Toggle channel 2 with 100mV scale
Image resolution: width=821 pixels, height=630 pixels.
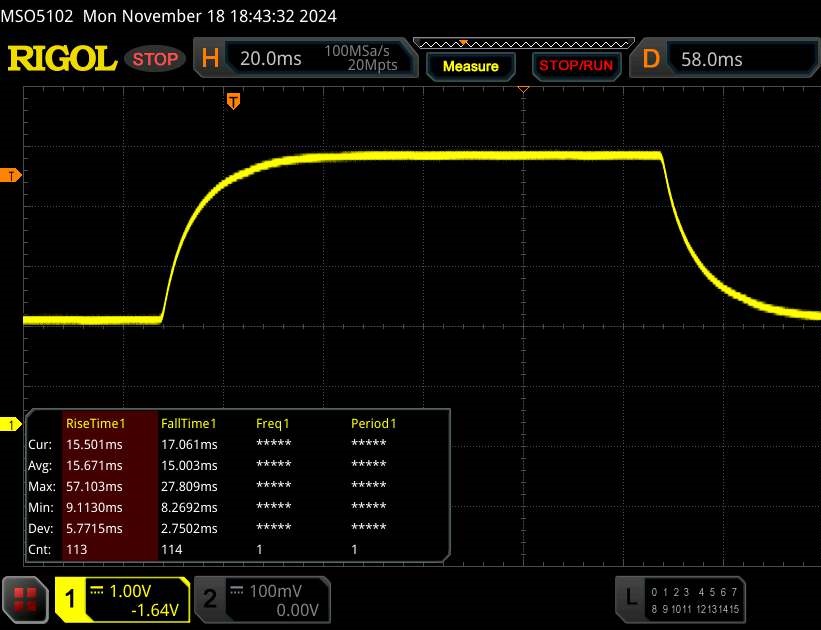pos(262,600)
